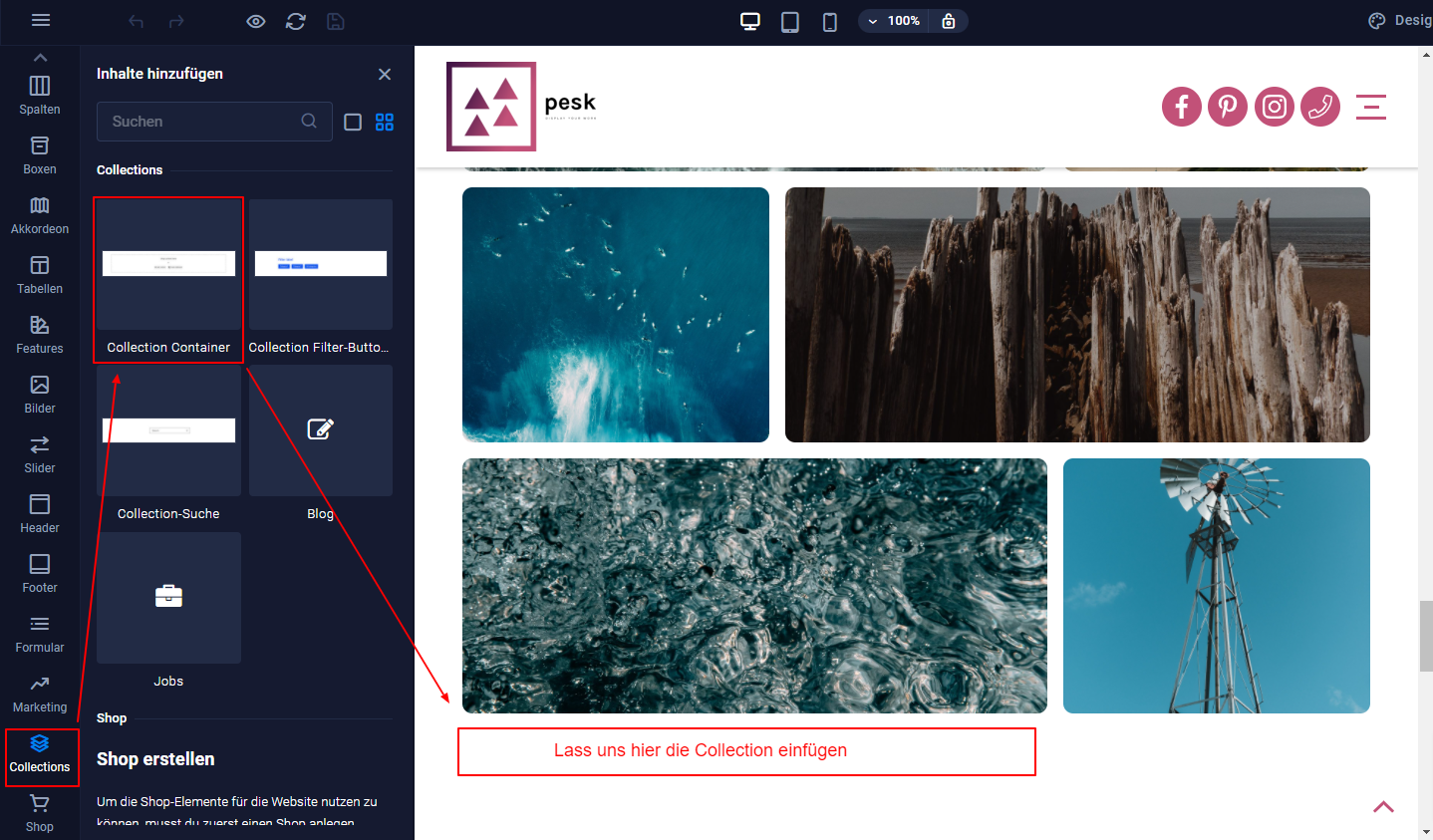Viewport: 1433px width, 840px height.
Task: Click the Pinterest social icon
Action: tap(1228, 107)
